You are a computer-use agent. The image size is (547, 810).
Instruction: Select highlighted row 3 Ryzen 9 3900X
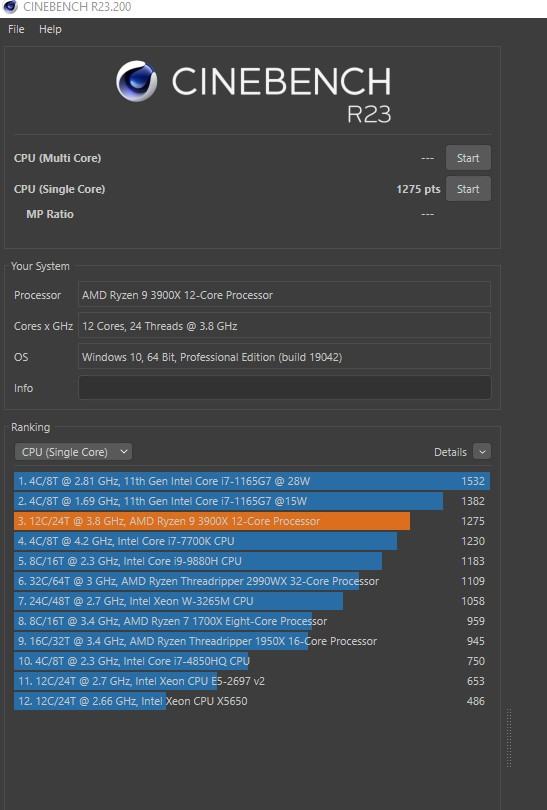coord(252,521)
